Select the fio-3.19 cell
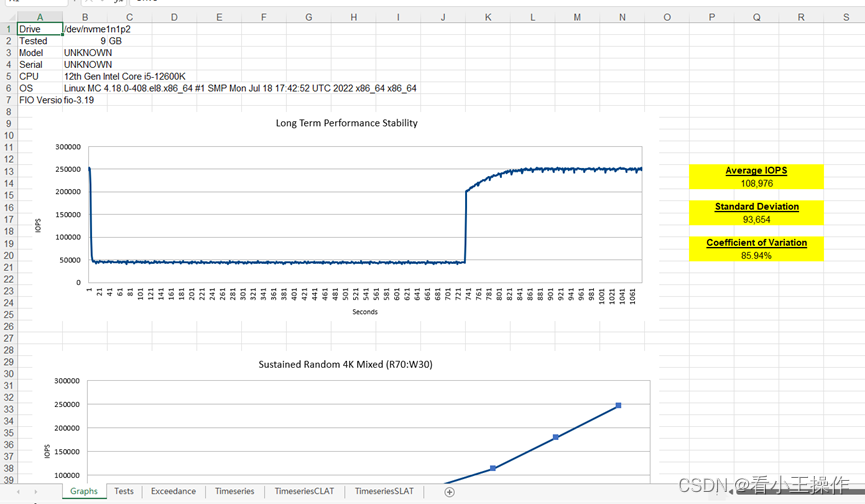The width and height of the screenshot is (865, 504). [79, 100]
